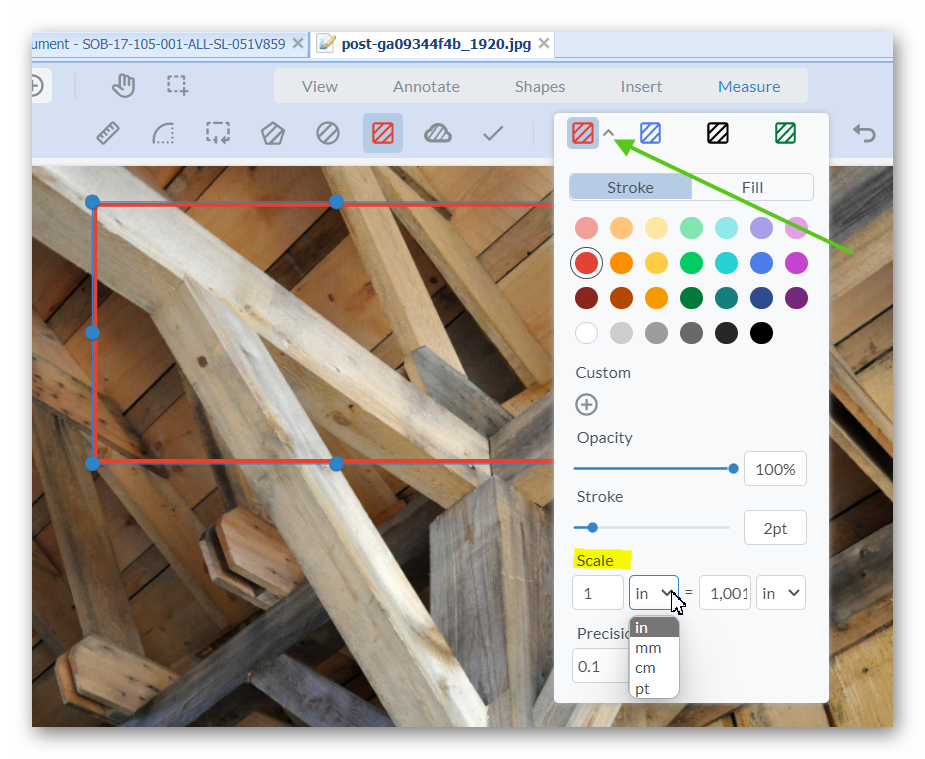Select the arc measurement tool

[163, 133]
